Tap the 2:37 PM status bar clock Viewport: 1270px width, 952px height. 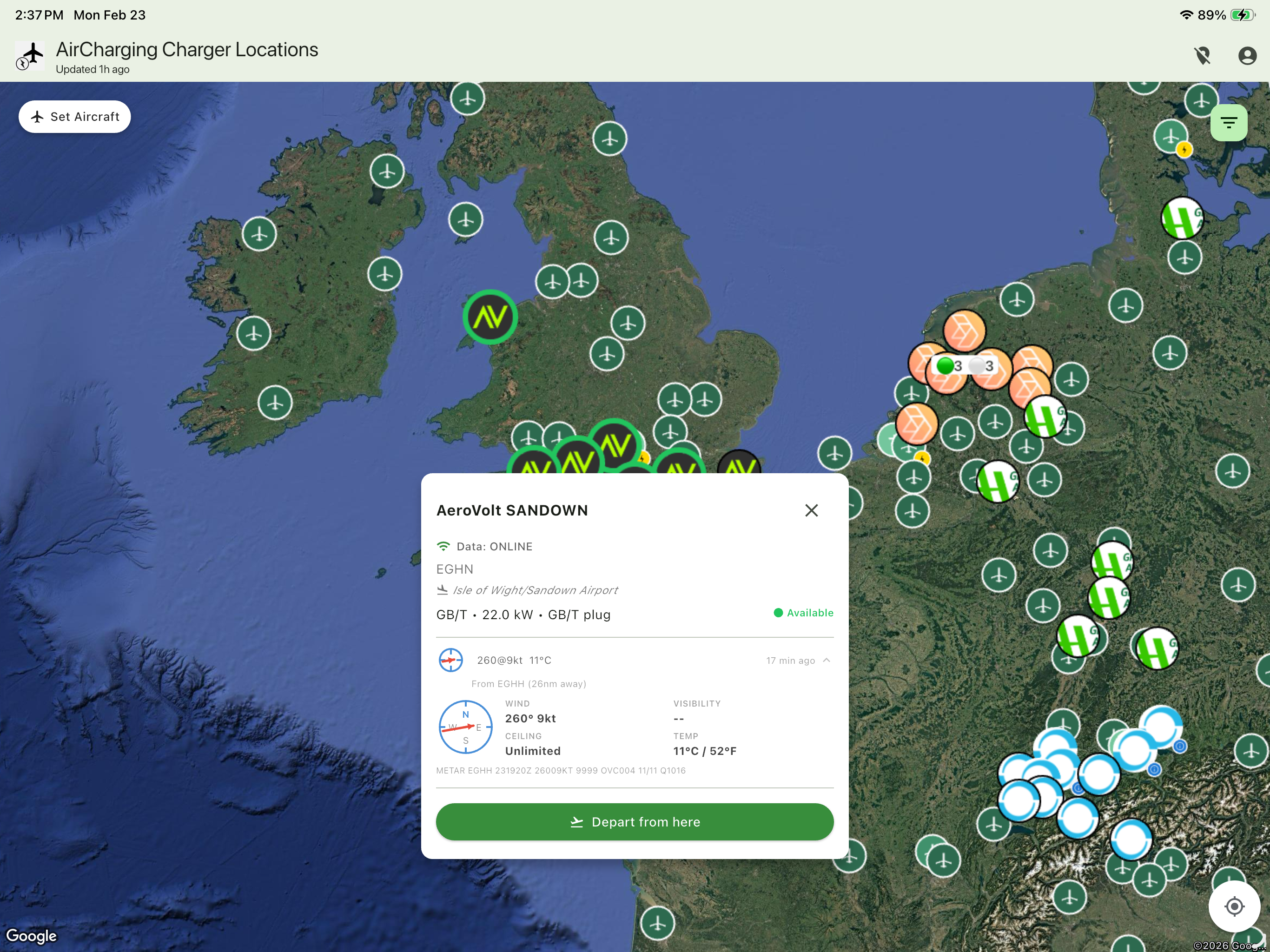(39, 15)
